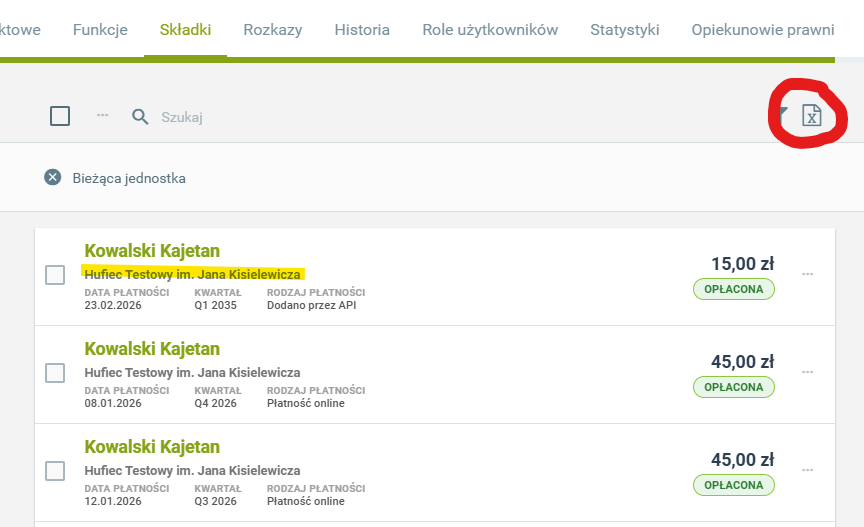Open three-dot menu for Q4 2026 payment

[808, 372]
